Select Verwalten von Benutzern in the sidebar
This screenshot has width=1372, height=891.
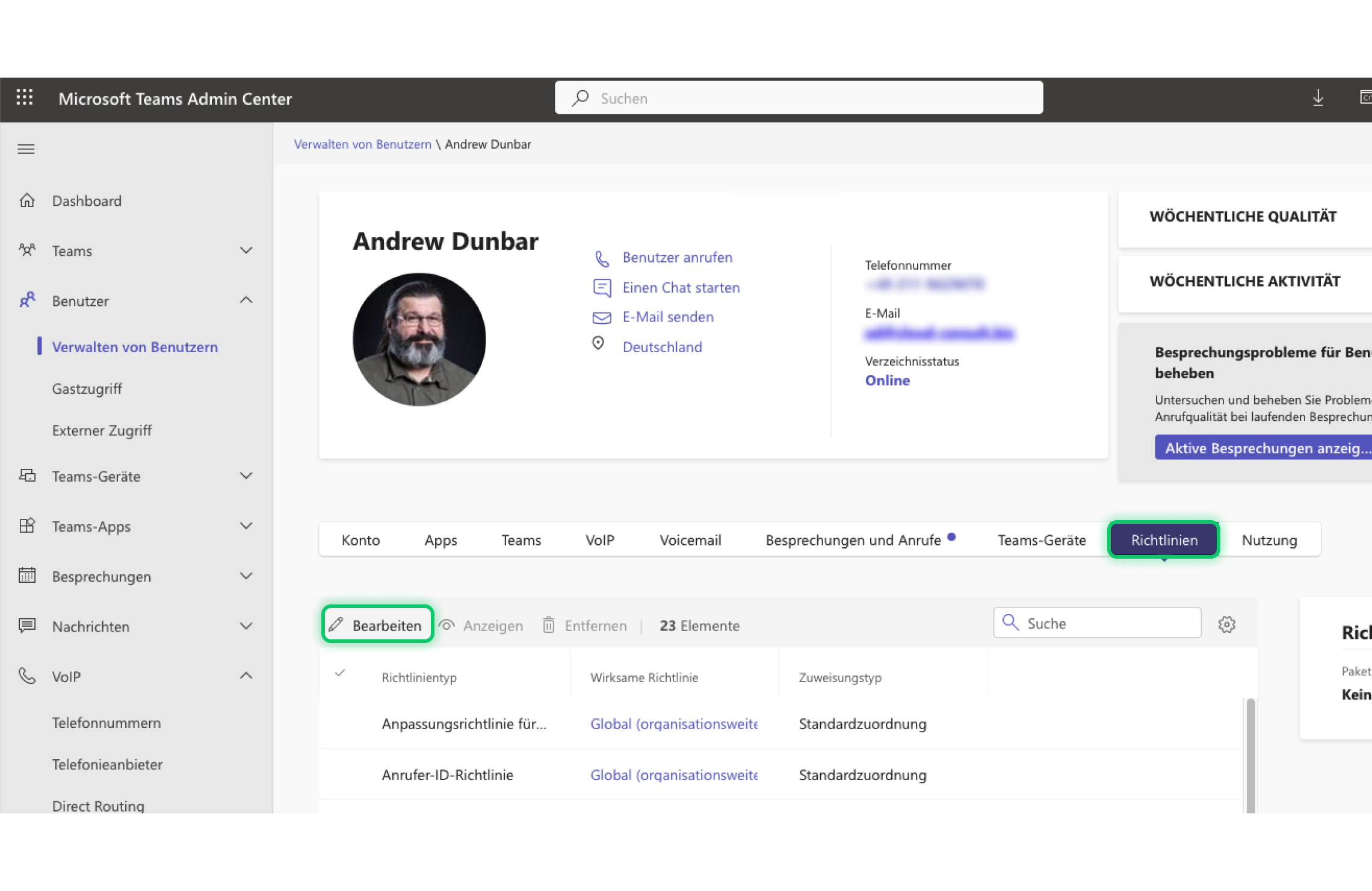coord(135,347)
